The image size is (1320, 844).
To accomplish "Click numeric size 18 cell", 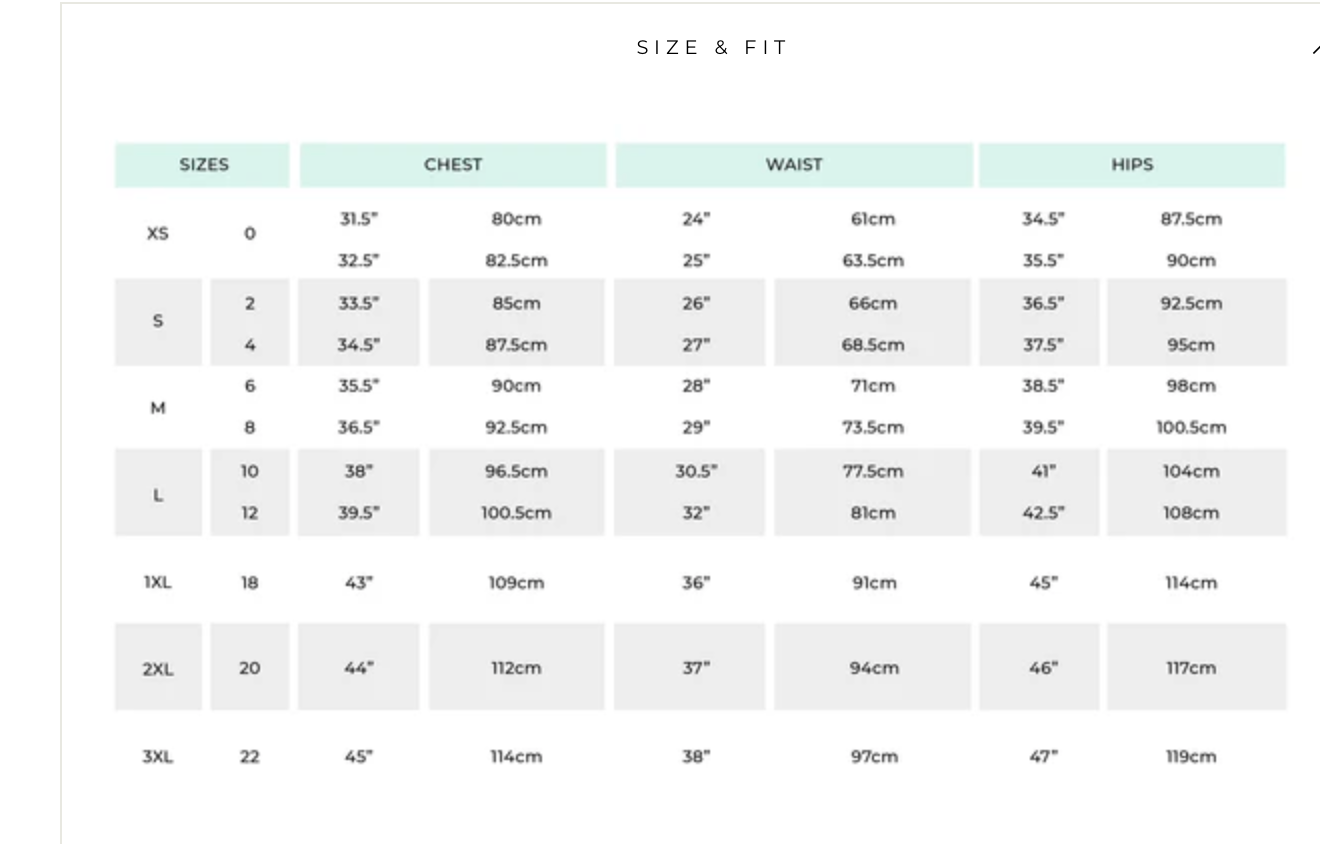I will (x=249, y=583).
